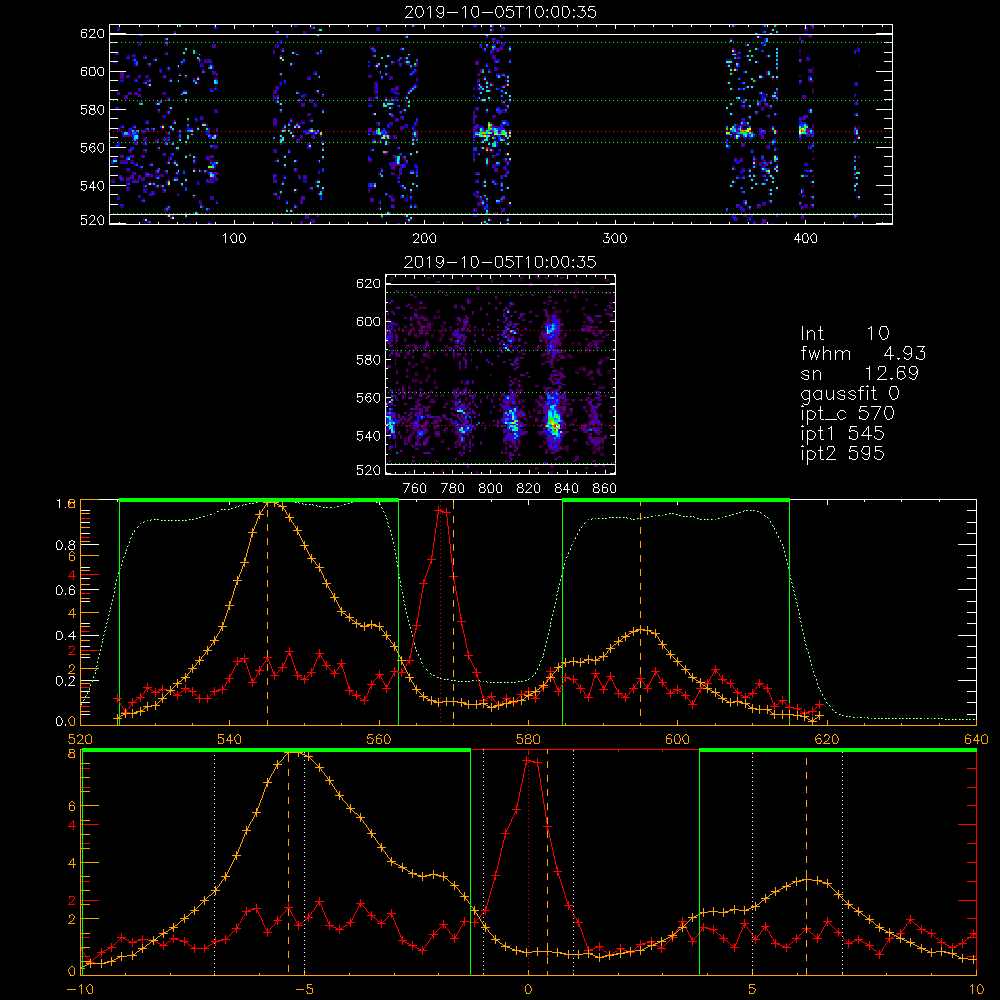Select the "ipt2 595" readout text

842,453
